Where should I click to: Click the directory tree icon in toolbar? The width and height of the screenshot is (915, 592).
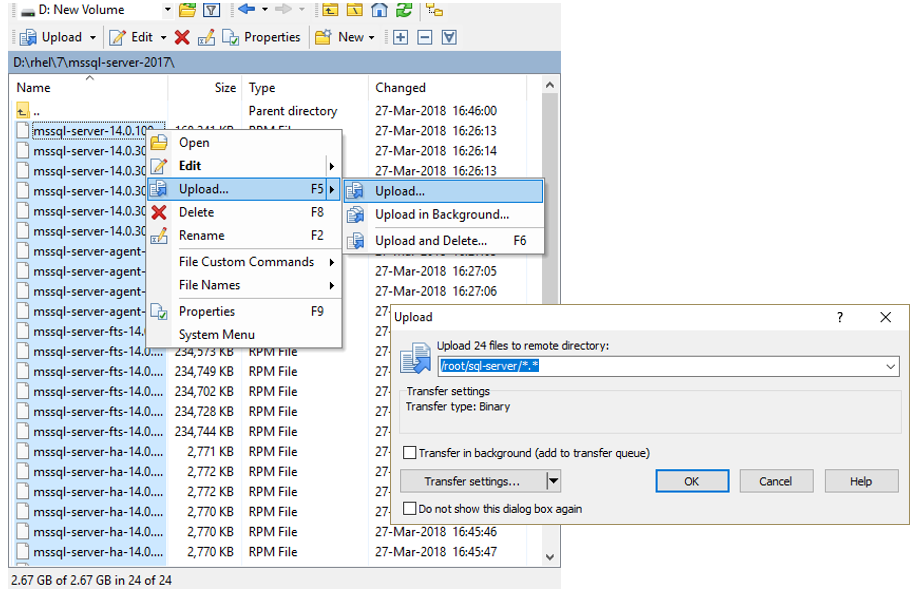(433, 10)
